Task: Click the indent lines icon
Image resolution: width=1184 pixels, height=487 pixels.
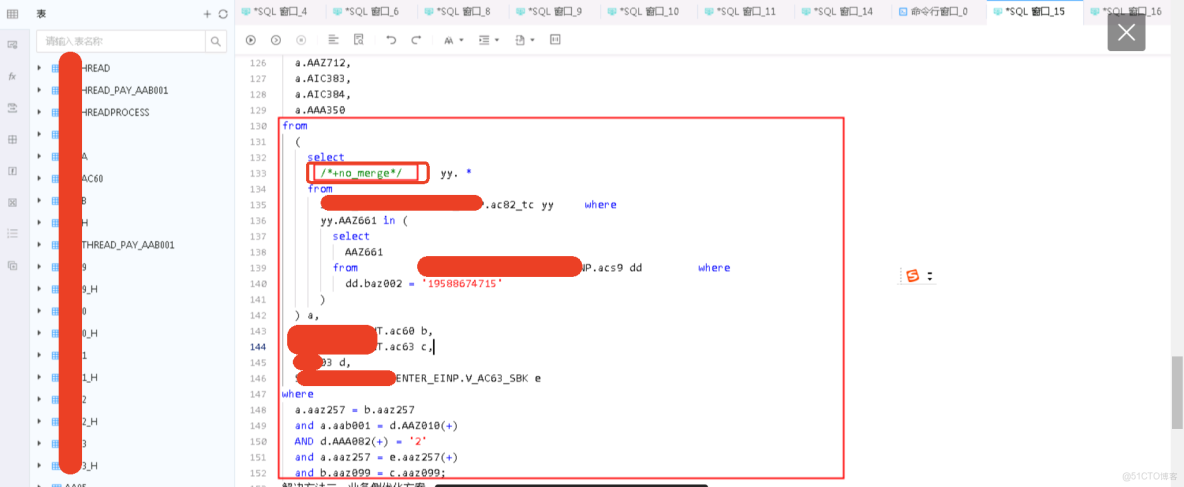Action: click(485, 39)
